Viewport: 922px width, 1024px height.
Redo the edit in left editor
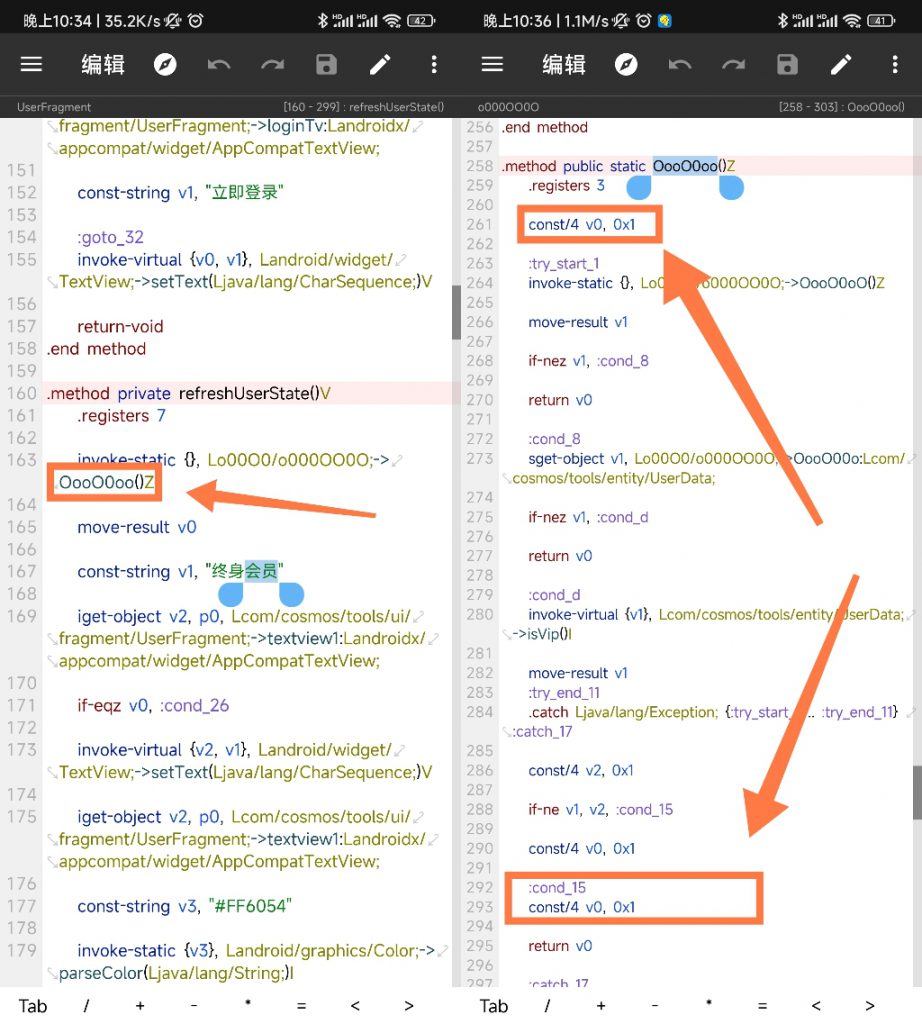tap(273, 65)
